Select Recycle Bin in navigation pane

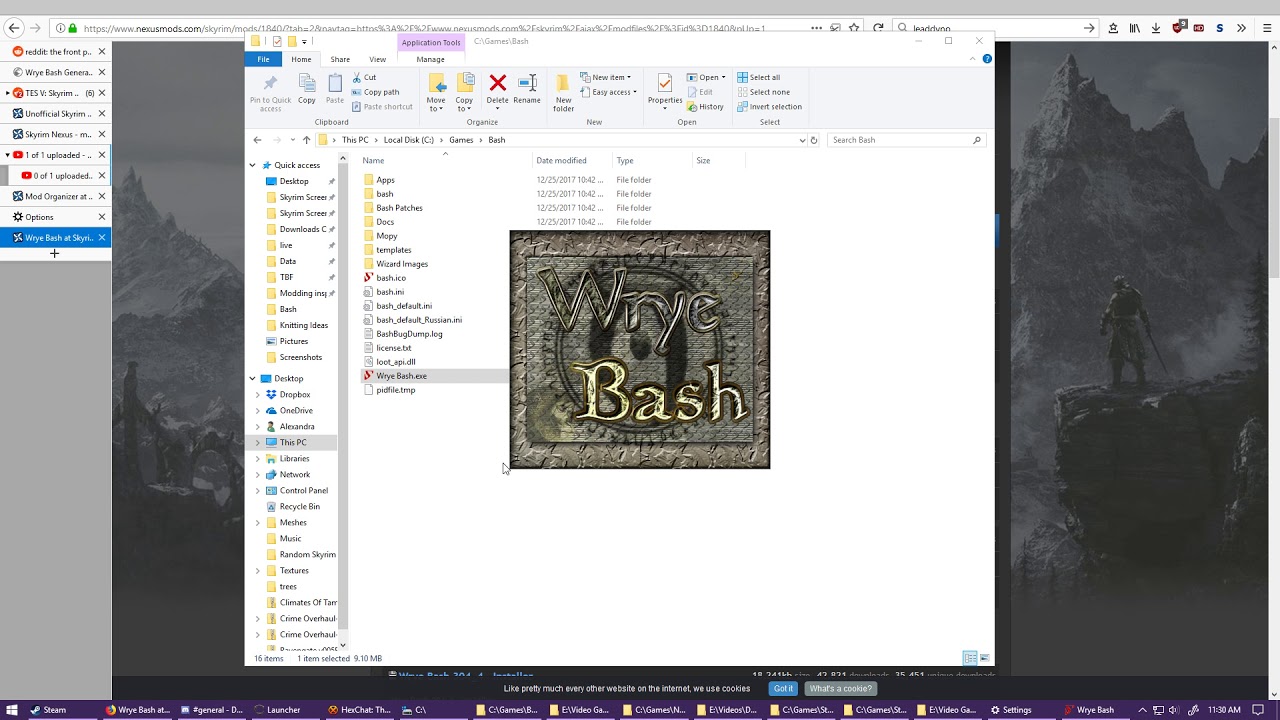[x=300, y=506]
